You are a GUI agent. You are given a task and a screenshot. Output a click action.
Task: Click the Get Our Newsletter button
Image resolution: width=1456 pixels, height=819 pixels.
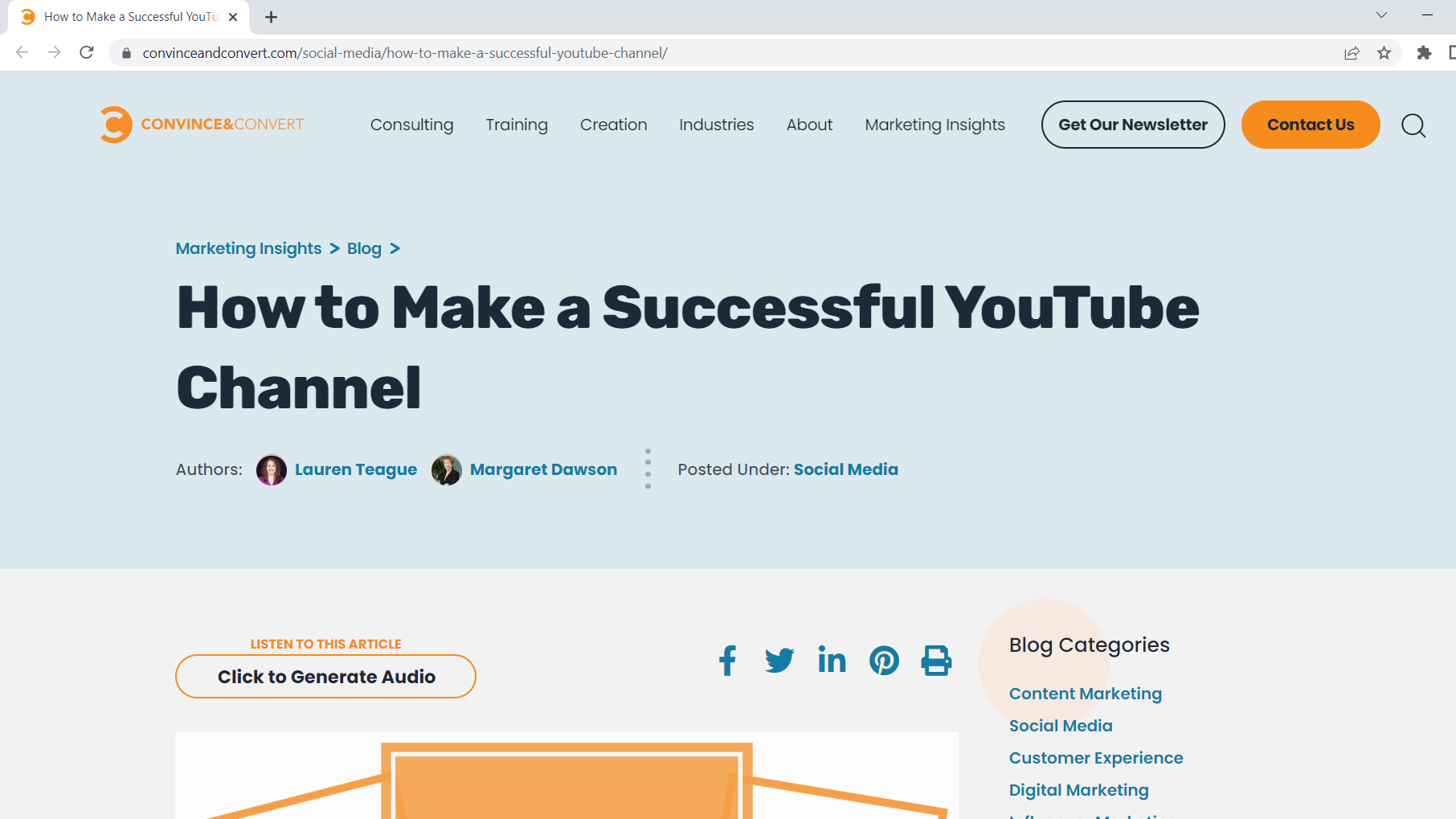pyautogui.click(x=1133, y=125)
